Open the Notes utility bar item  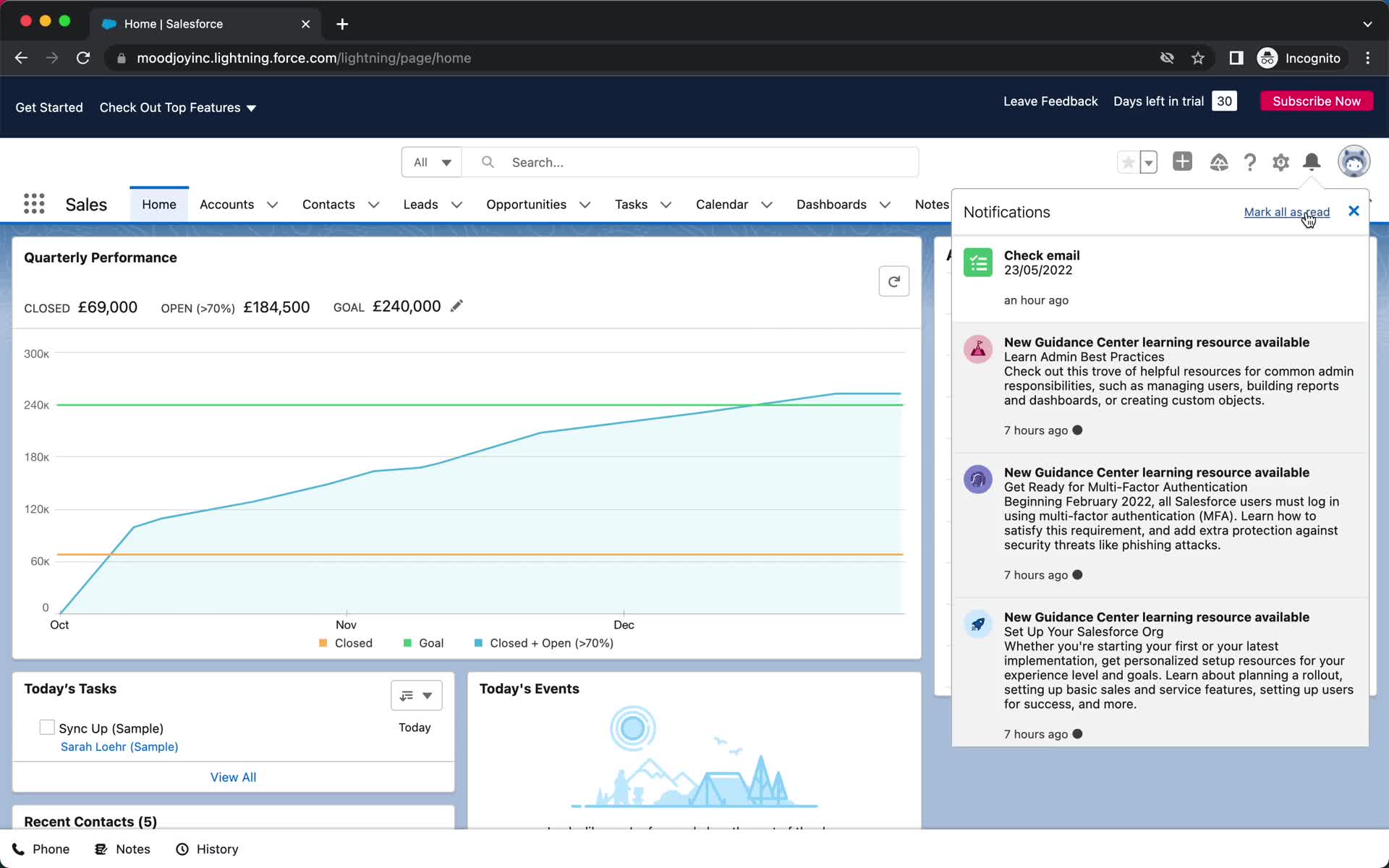coord(123,849)
